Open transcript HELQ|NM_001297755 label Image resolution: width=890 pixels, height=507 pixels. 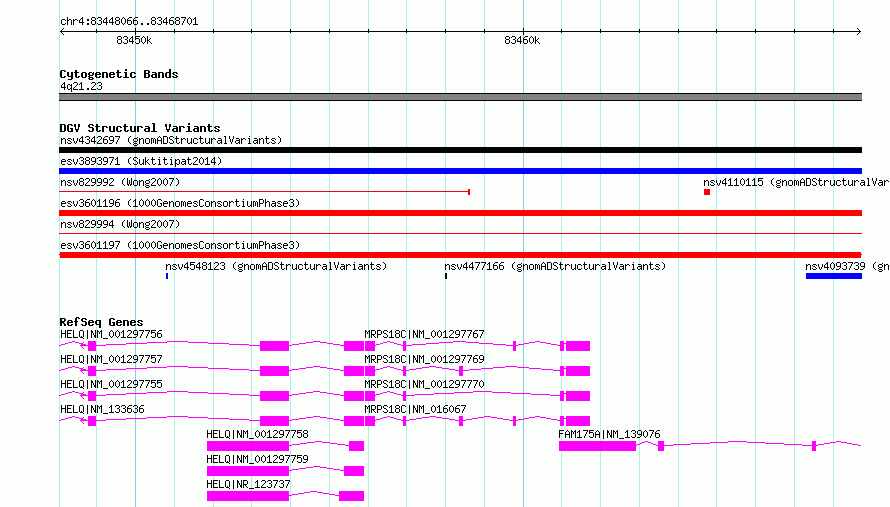(x=111, y=384)
